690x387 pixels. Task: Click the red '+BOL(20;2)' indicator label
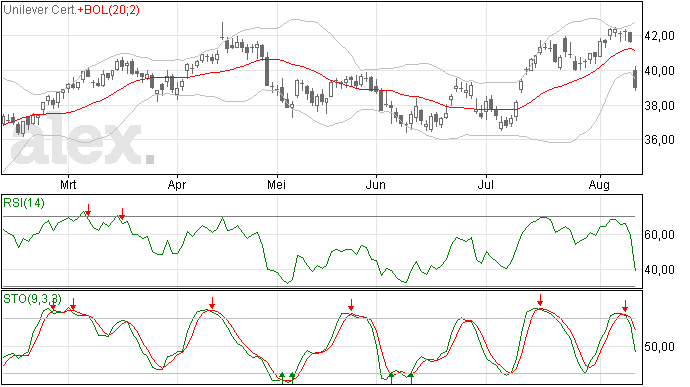109,10
